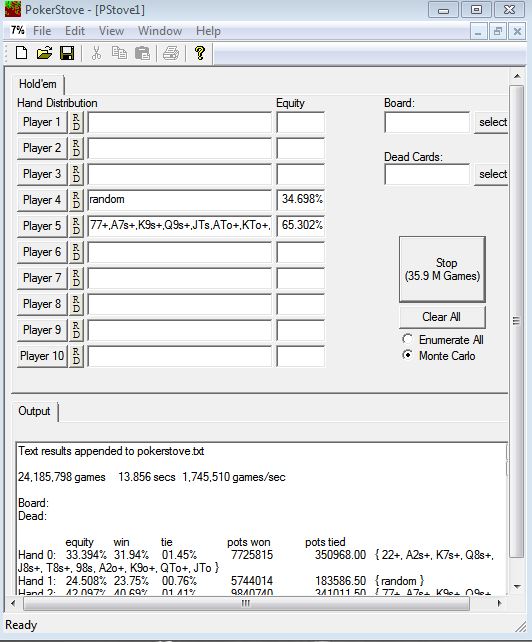The width and height of the screenshot is (532, 642).
Task: Click the PokerStove app icon in title bar
Action: point(13,9)
